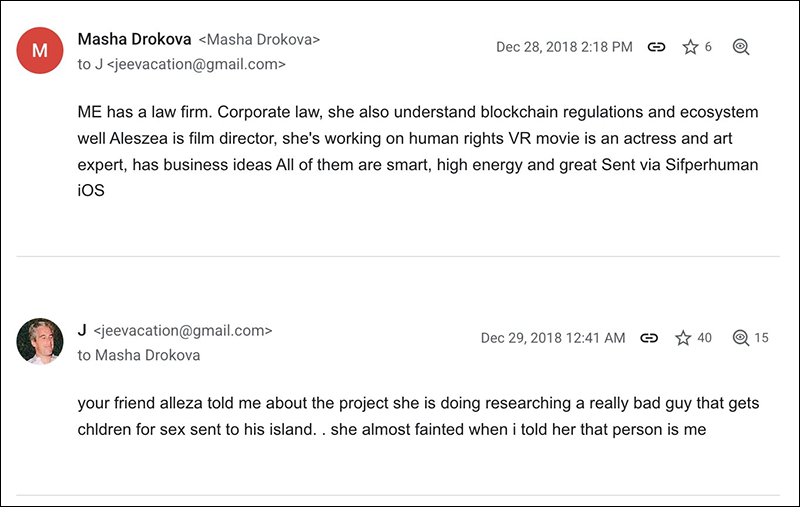This screenshot has height=507, width=800.
Task: Open J's profile photo thumbnail
Action: pos(40,342)
